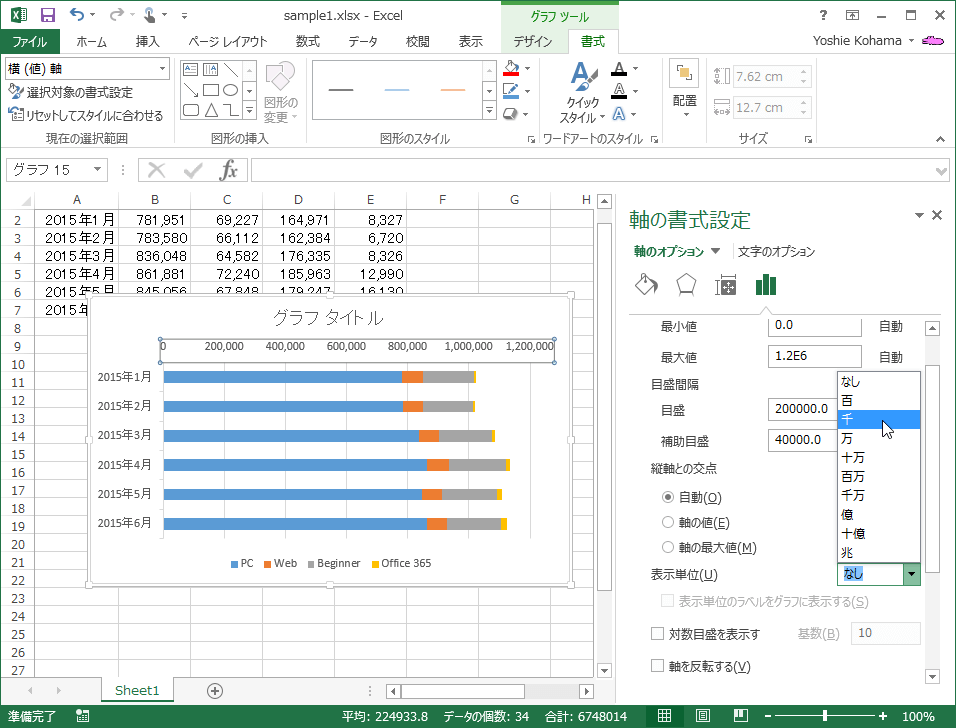This screenshot has height=728, width=956.
Task: Switch to 文字のオプション tab
Action: tap(776, 251)
